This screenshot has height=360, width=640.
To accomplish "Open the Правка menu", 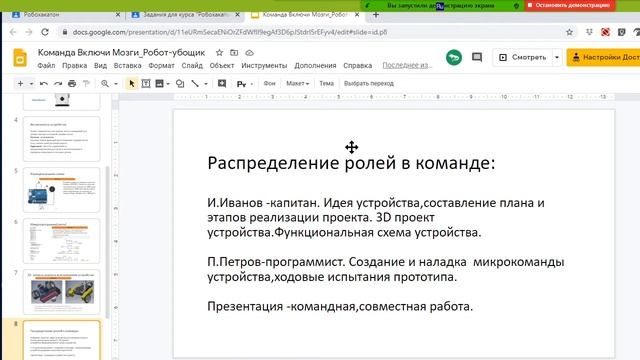I will click(74, 65).
